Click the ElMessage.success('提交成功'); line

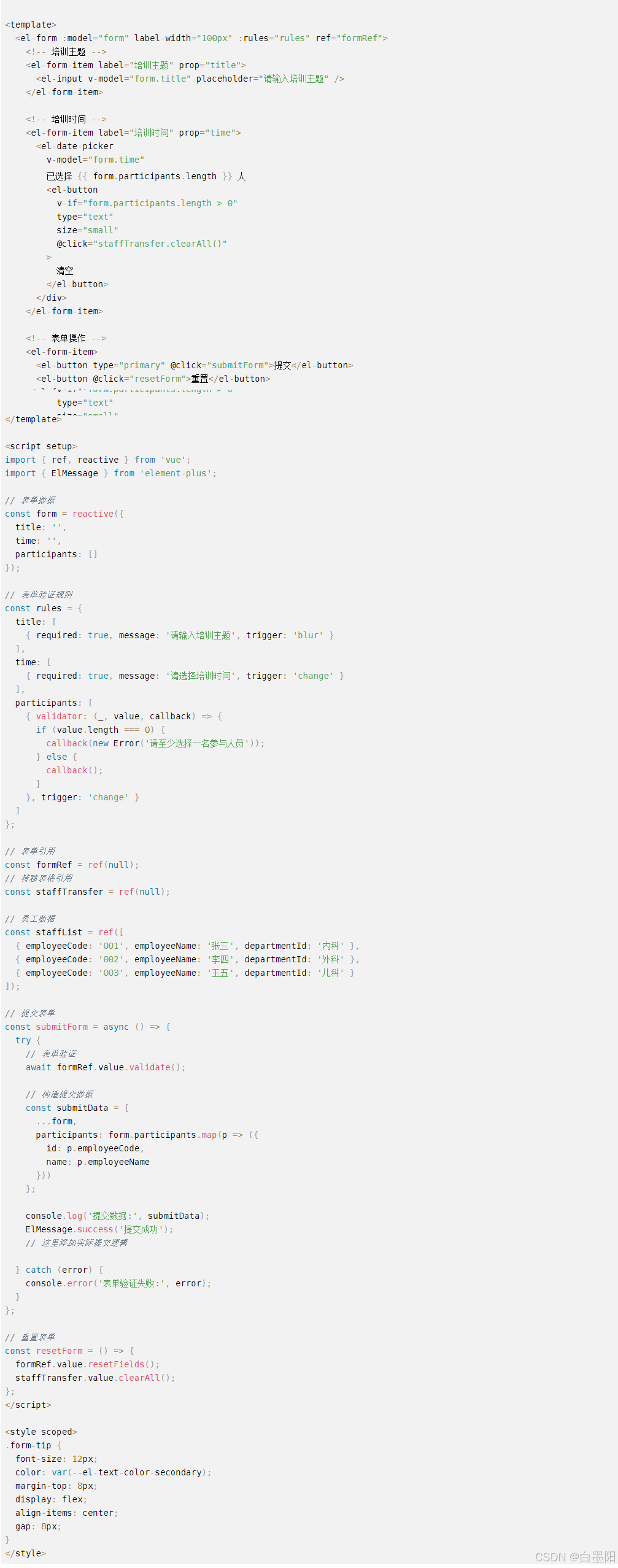pos(99,1229)
